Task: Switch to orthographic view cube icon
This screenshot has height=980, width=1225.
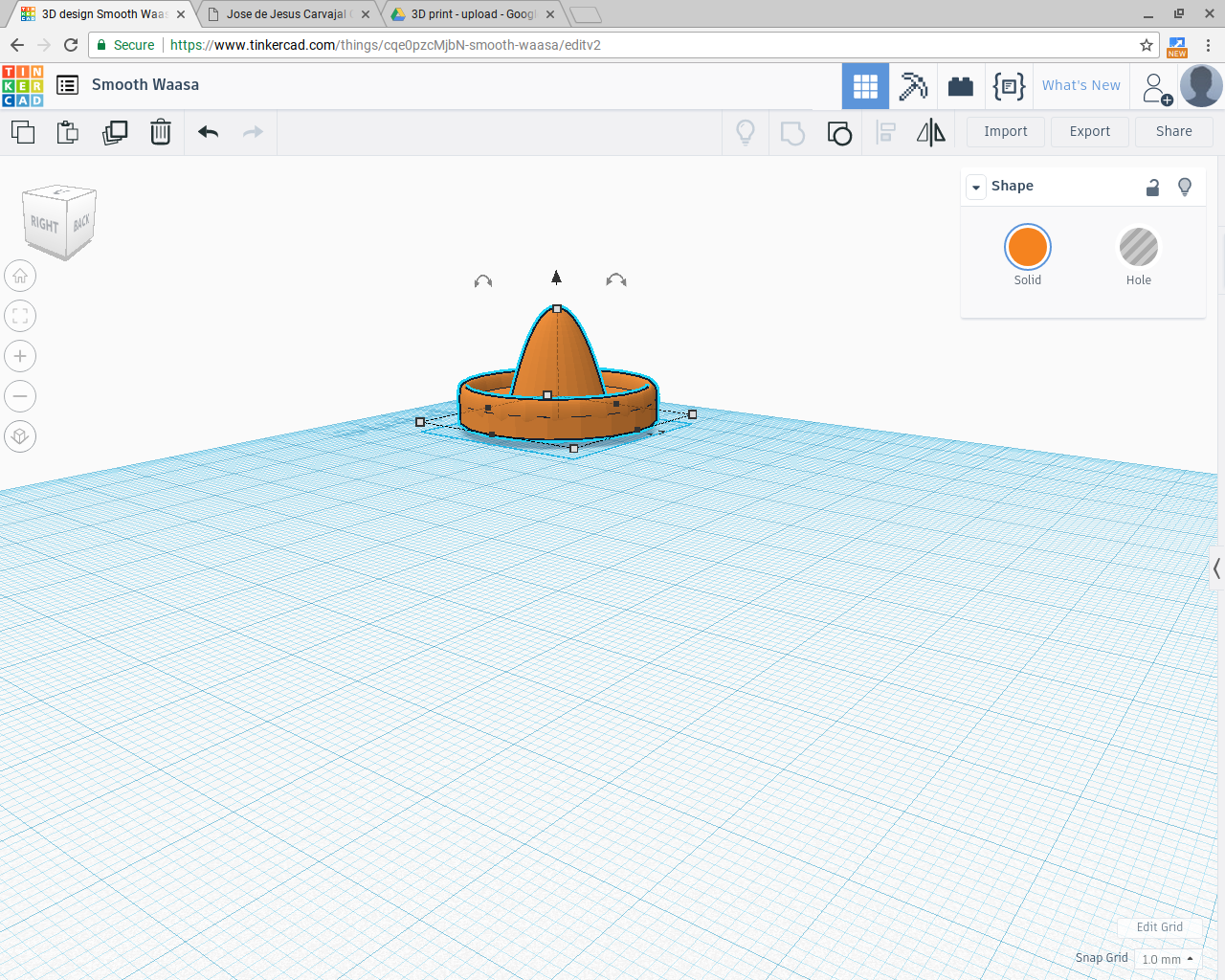Action: pos(20,436)
